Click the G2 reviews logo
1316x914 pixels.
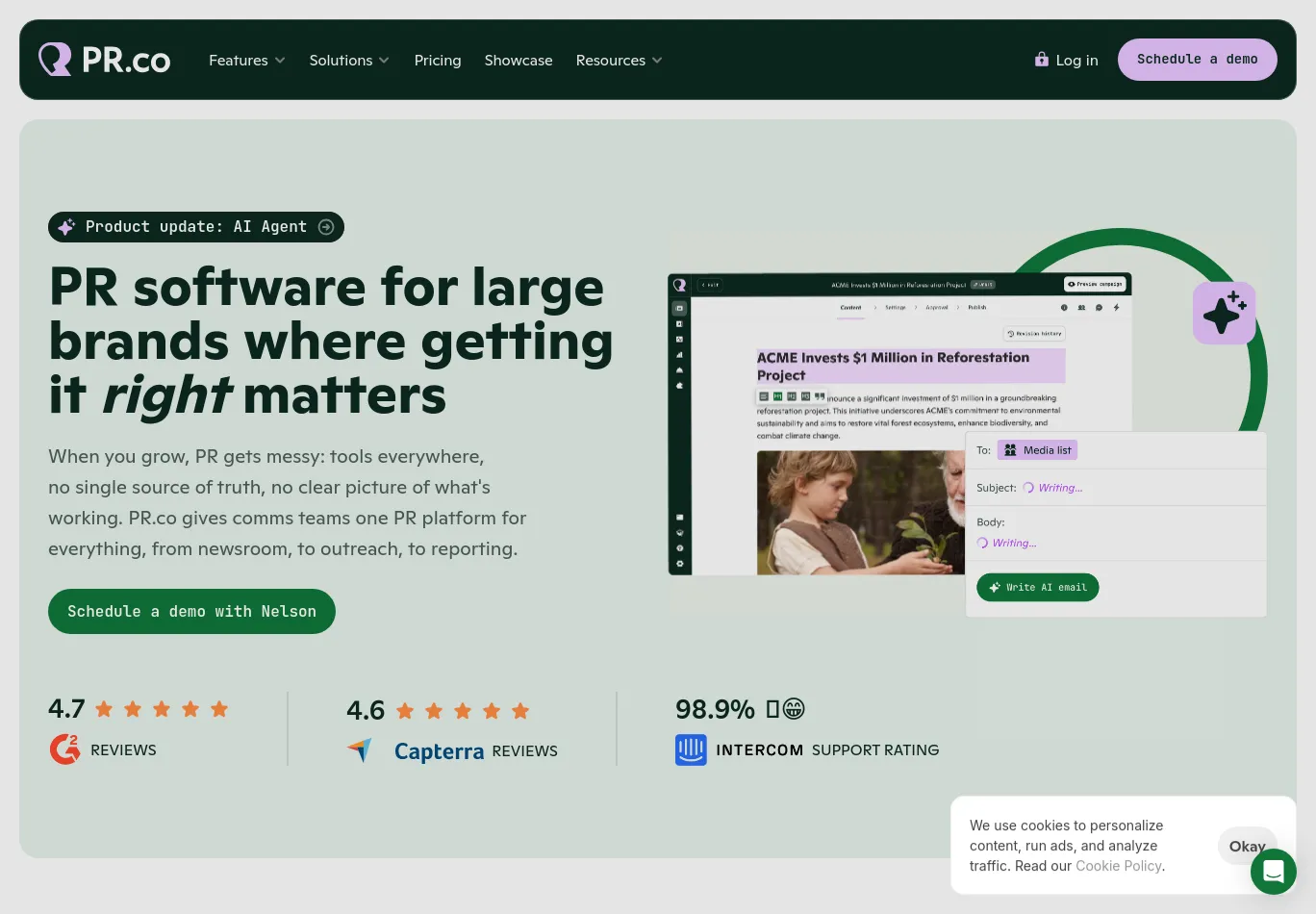pos(64,749)
